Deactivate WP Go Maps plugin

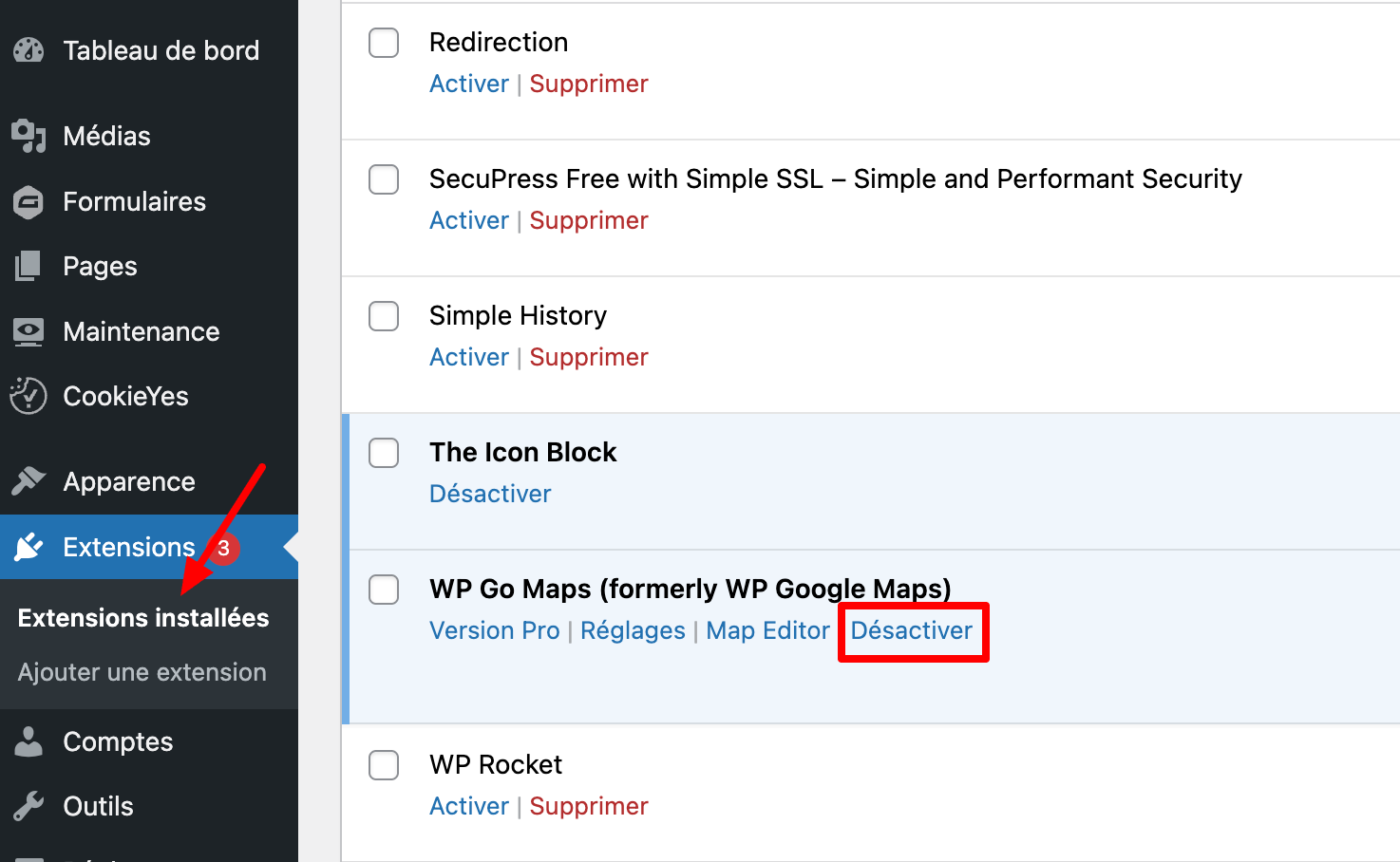(x=912, y=630)
